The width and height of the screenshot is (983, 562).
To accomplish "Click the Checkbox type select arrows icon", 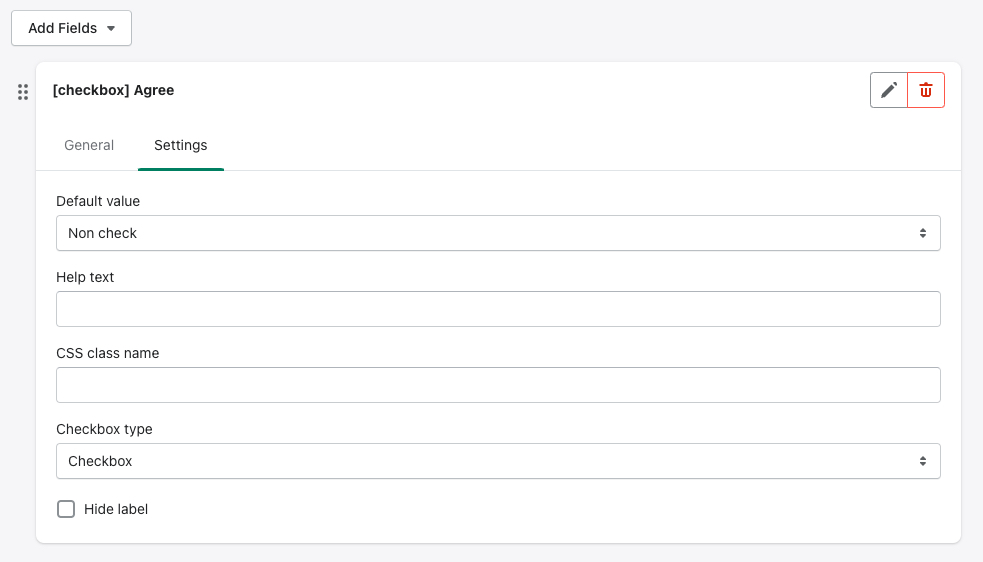I will (922, 461).
